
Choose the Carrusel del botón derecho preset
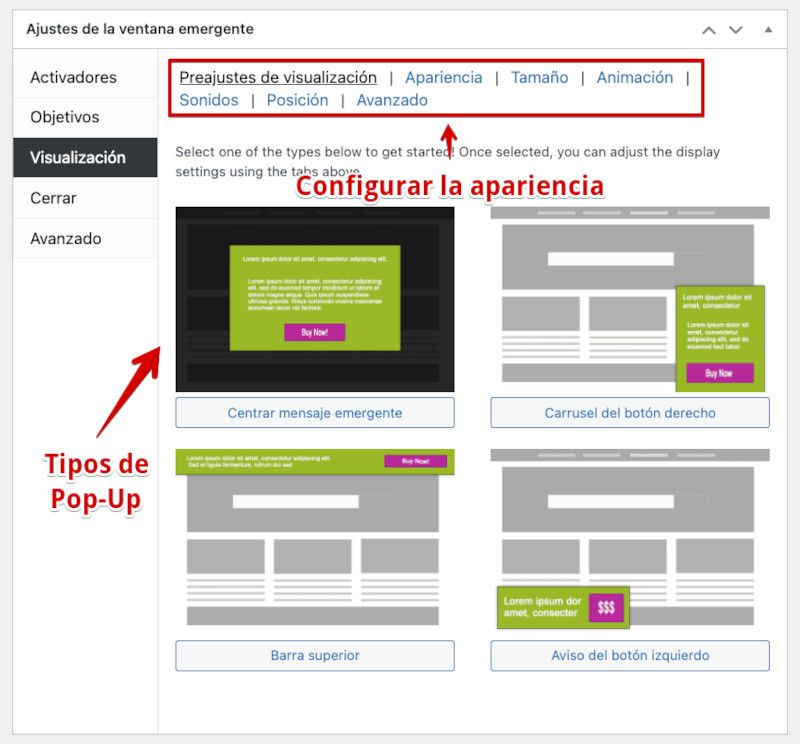[x=629, y=412]
